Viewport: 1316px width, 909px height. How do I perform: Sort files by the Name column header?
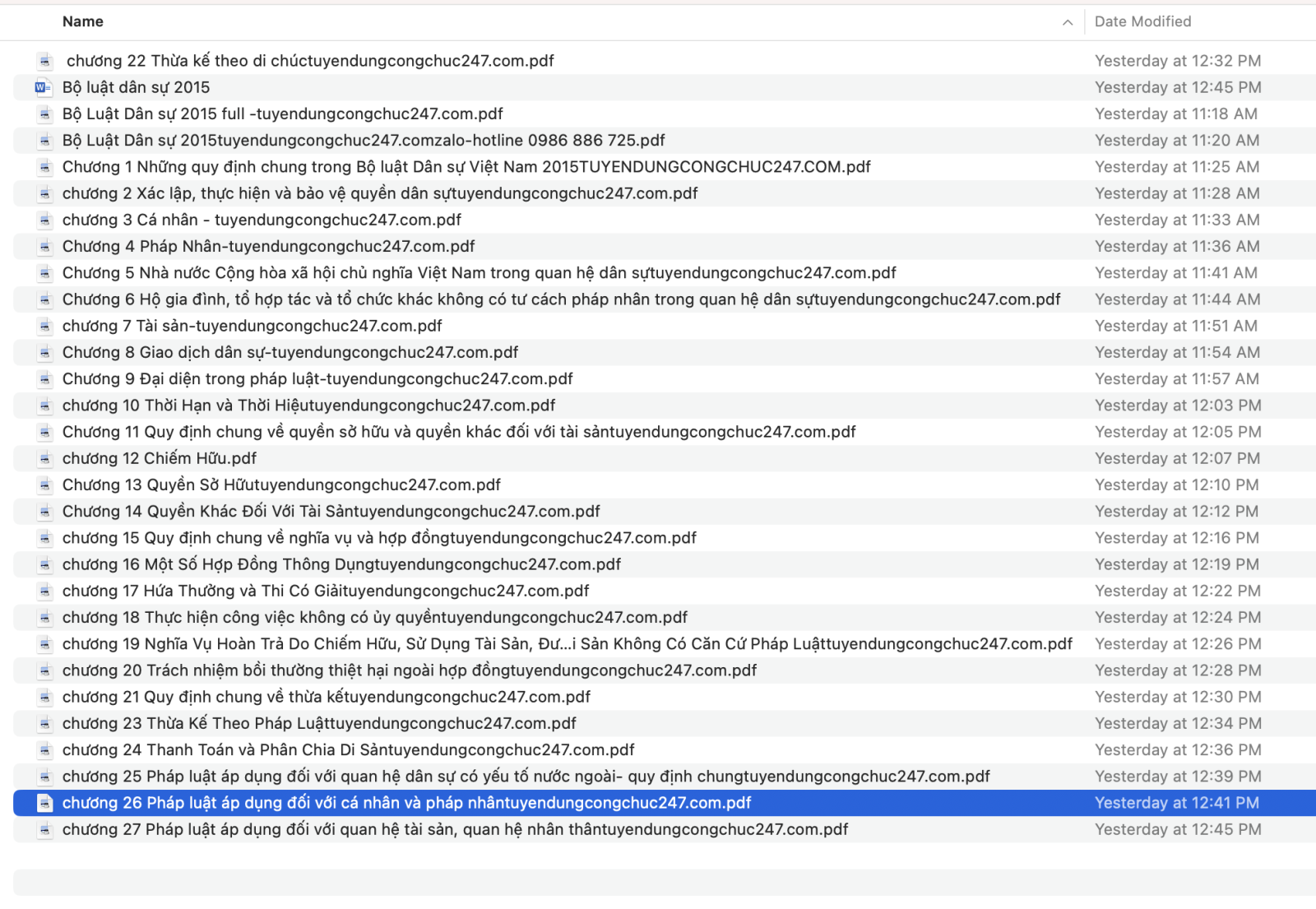tap(82, 21)
